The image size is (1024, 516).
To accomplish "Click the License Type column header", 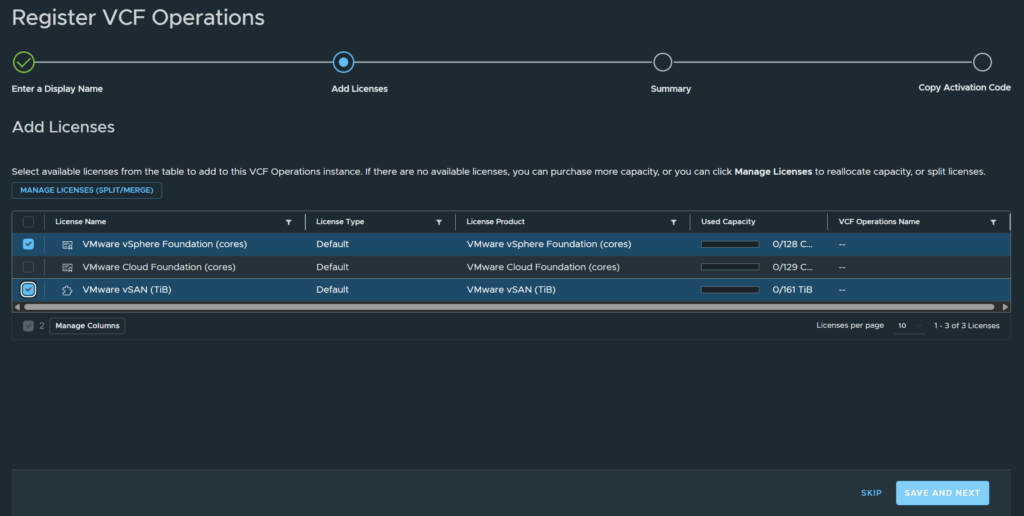I will point(340,222).
